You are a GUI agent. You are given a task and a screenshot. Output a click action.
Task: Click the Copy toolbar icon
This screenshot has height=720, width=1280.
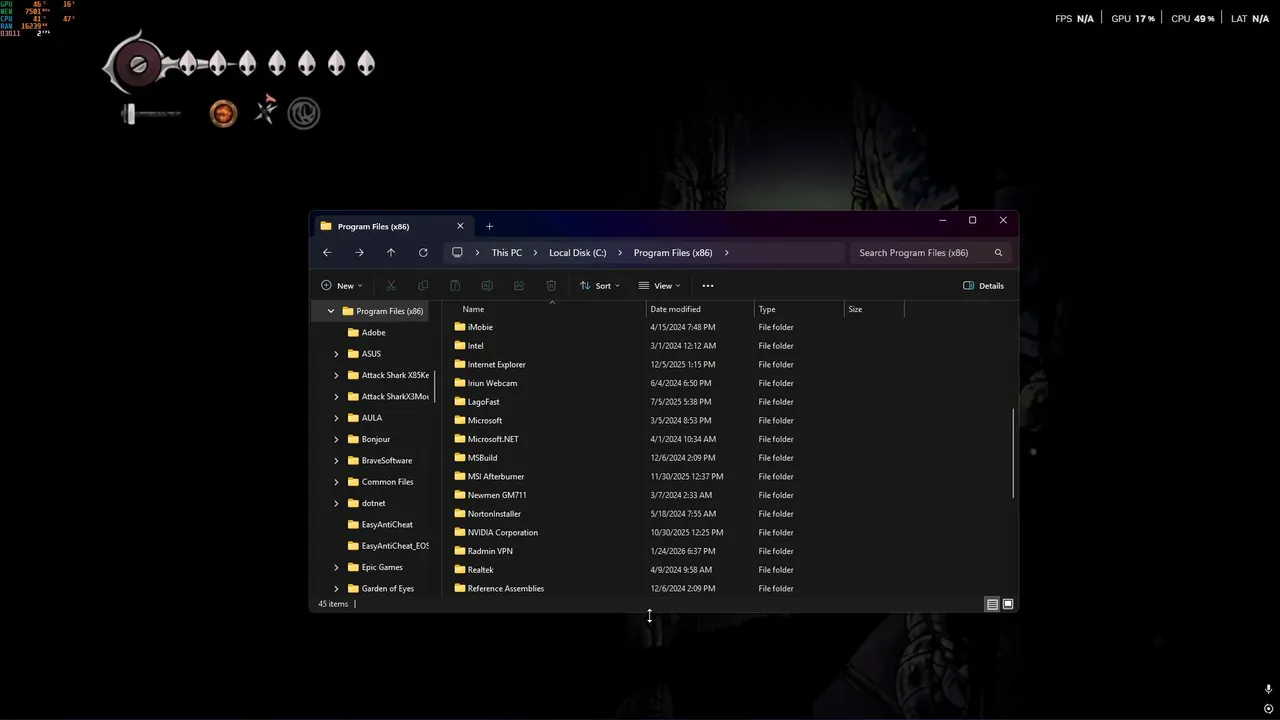[x=423, y=286]
